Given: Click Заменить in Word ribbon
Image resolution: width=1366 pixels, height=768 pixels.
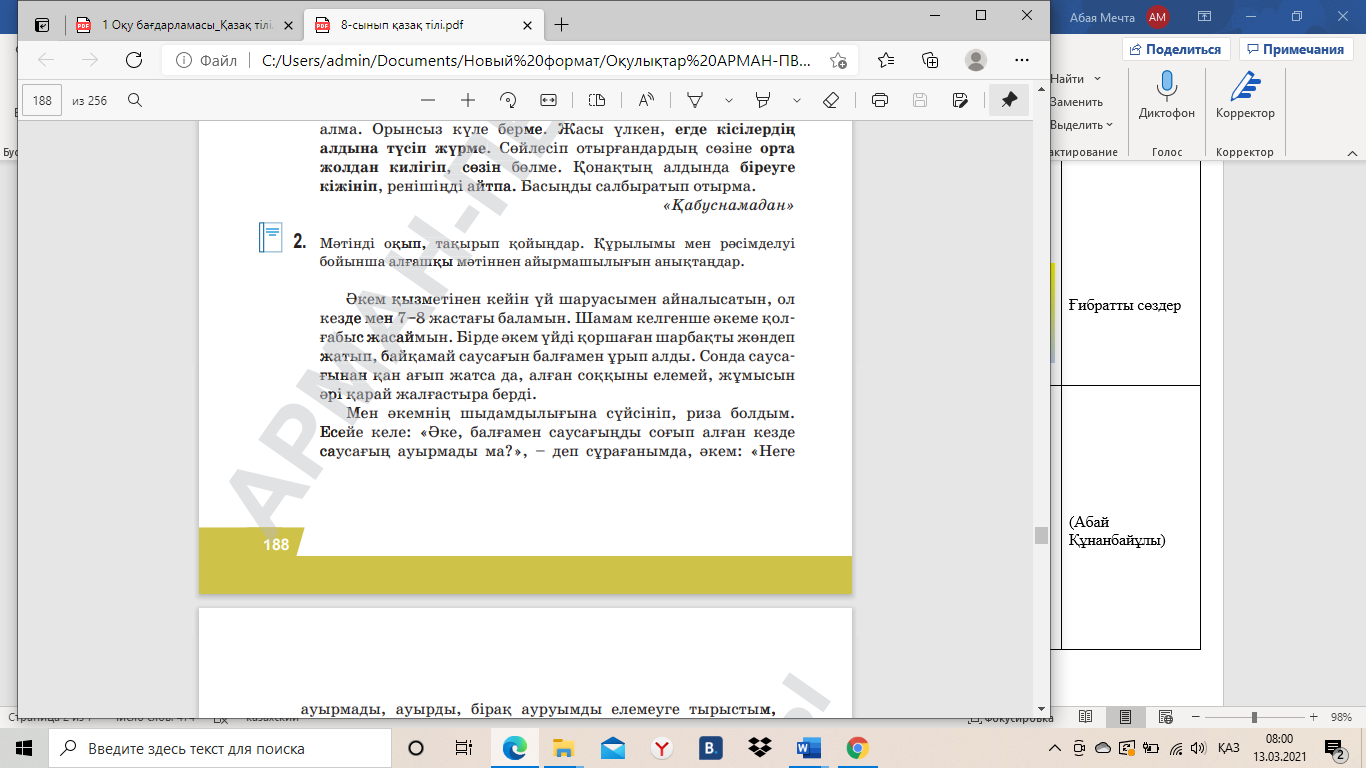Looking at the screenshot, I should click(1076, 102).
